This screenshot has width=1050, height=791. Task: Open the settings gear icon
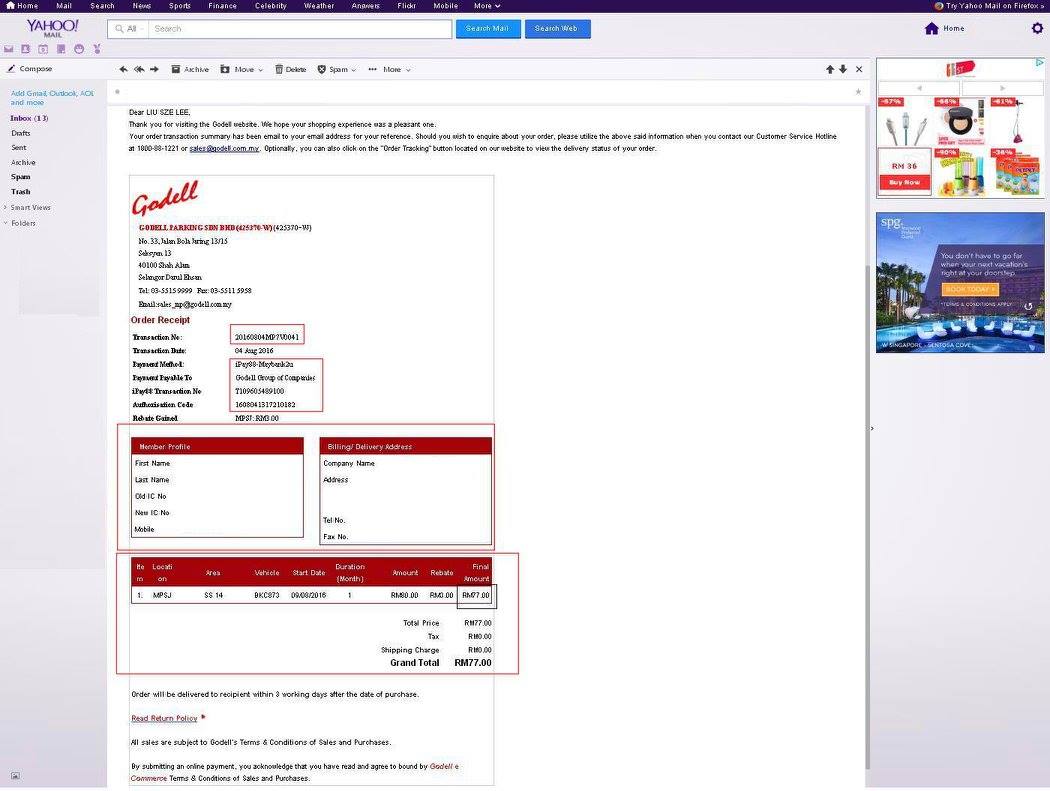(x=1037, y=28)
